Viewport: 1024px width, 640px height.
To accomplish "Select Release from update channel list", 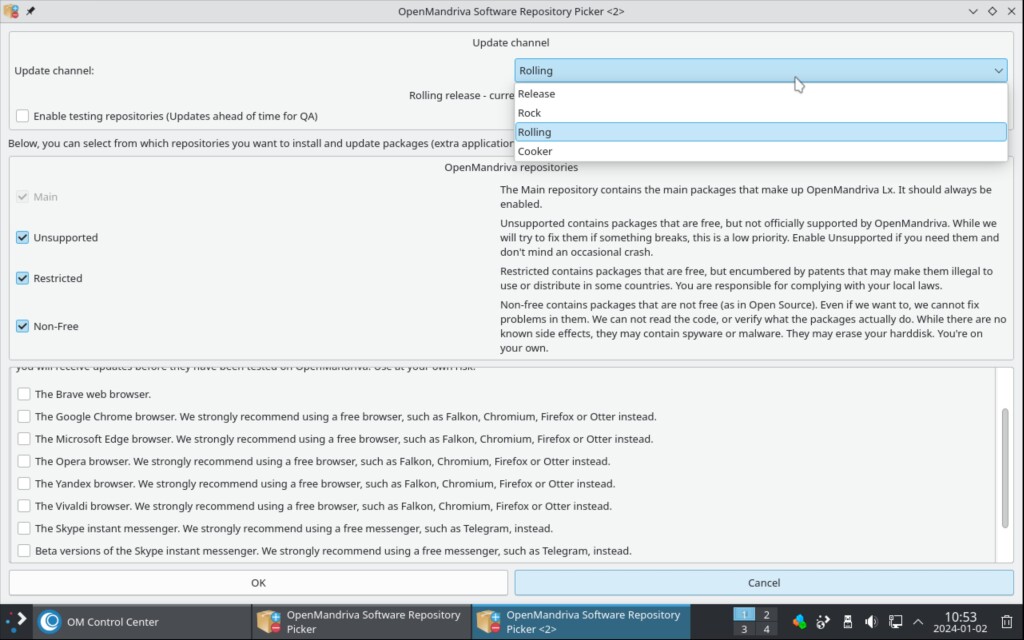I will [761, 93].
